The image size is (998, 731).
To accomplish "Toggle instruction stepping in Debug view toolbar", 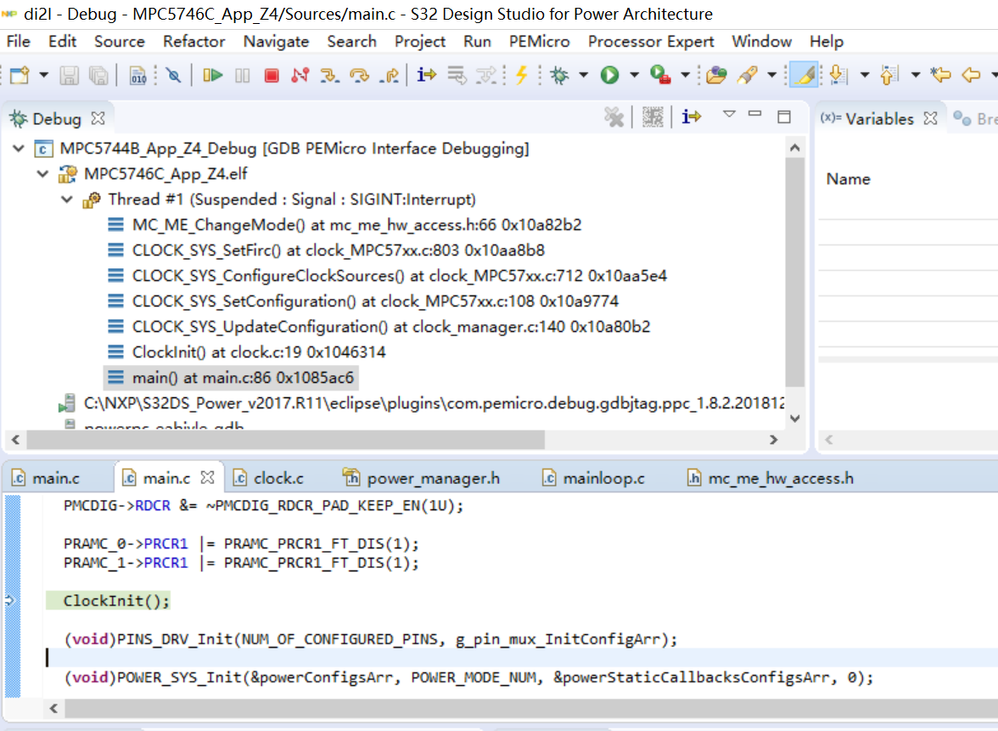I will click(x=691, y=116).
